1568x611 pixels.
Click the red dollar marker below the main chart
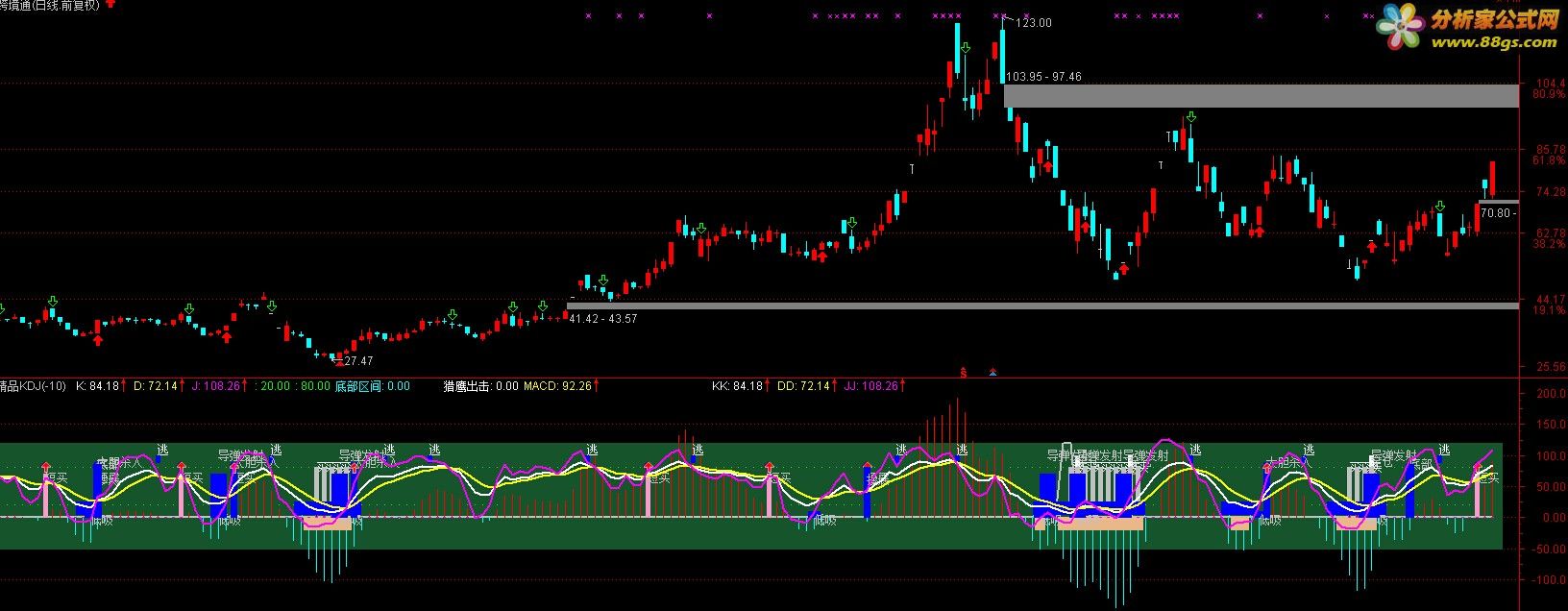coord(964,372)
